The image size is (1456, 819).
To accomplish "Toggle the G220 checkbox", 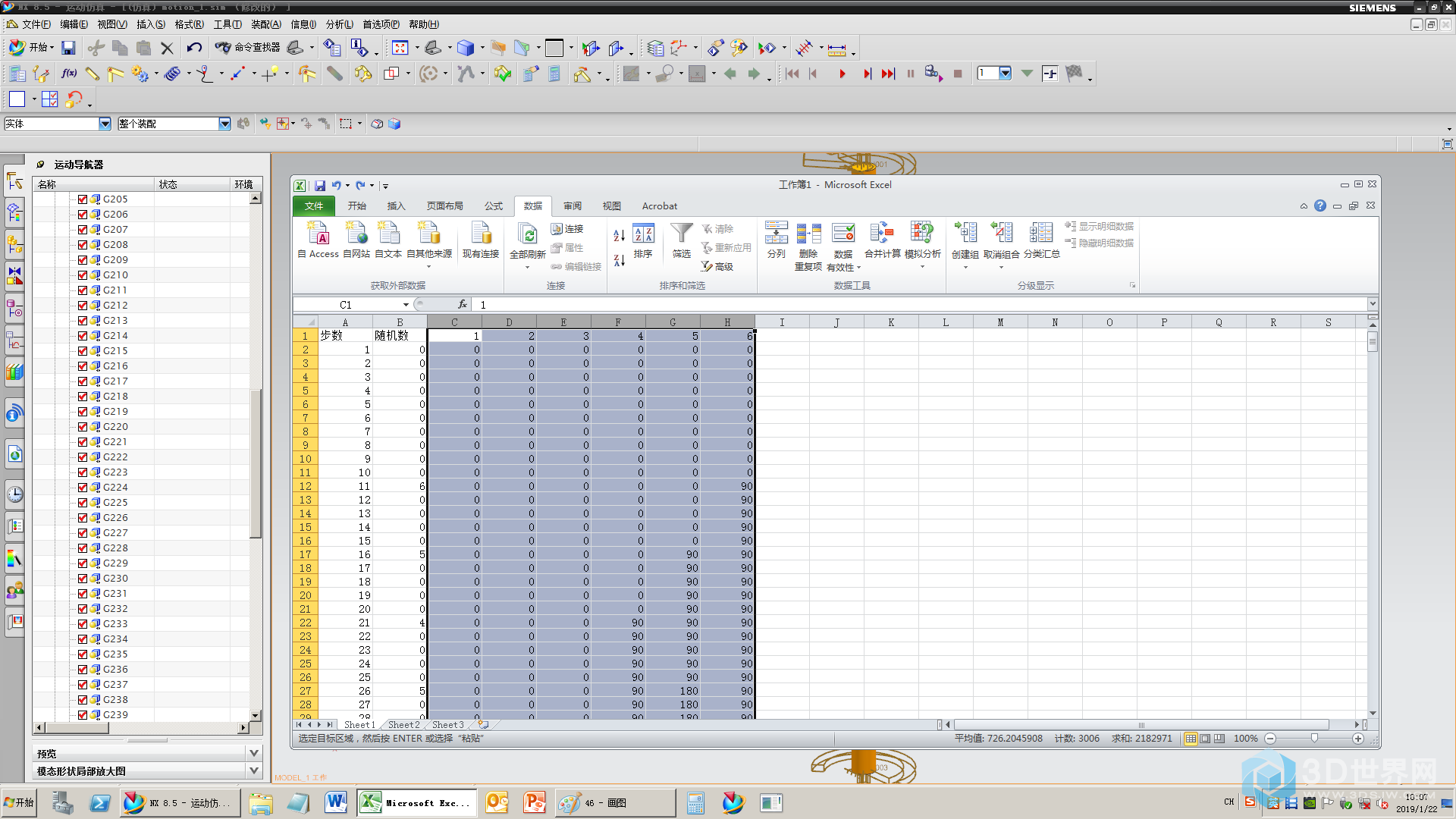I will (83, 427).
